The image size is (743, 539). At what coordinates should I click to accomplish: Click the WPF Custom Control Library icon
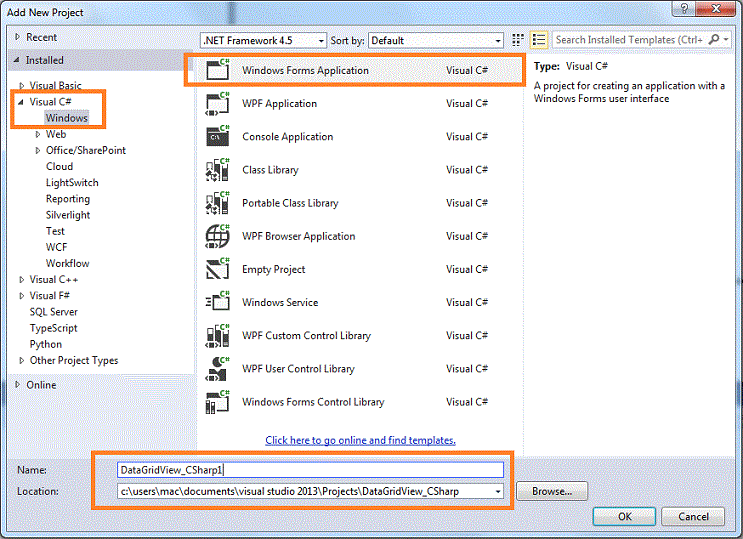point(217,335)
